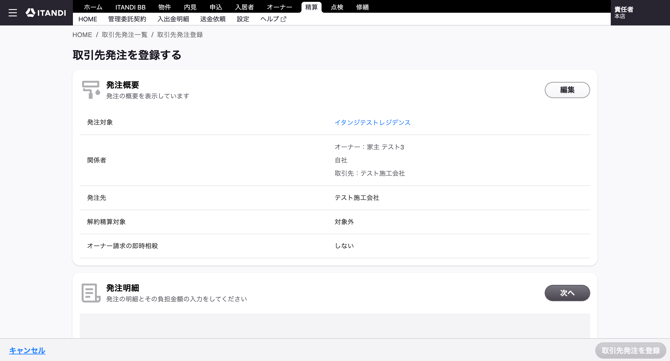
Task: Click the HOME breadcrumb link
Action: coord(82,35)
